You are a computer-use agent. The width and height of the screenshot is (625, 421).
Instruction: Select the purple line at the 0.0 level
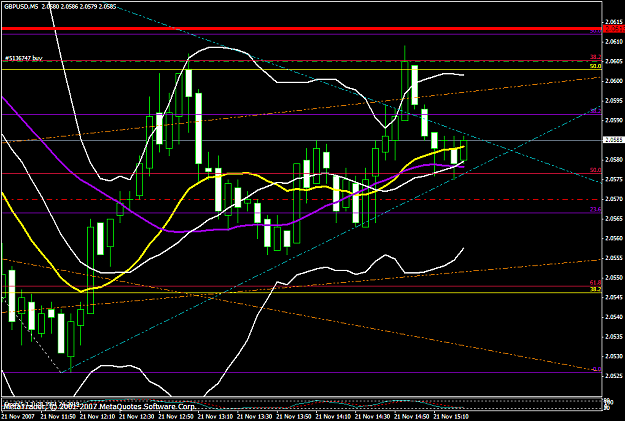click(x=301, y=373)
